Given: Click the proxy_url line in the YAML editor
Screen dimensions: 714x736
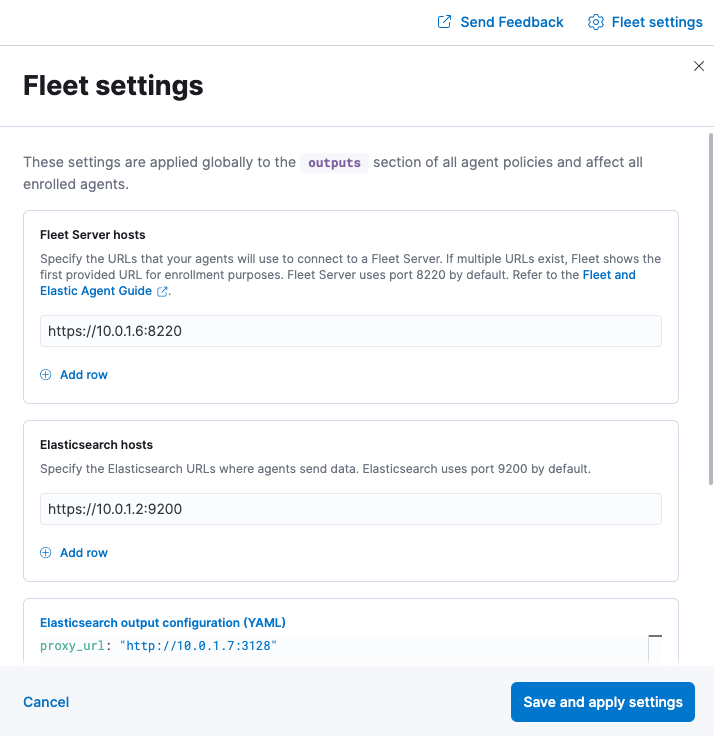Looking at the screenshot, I should (158, 646).
